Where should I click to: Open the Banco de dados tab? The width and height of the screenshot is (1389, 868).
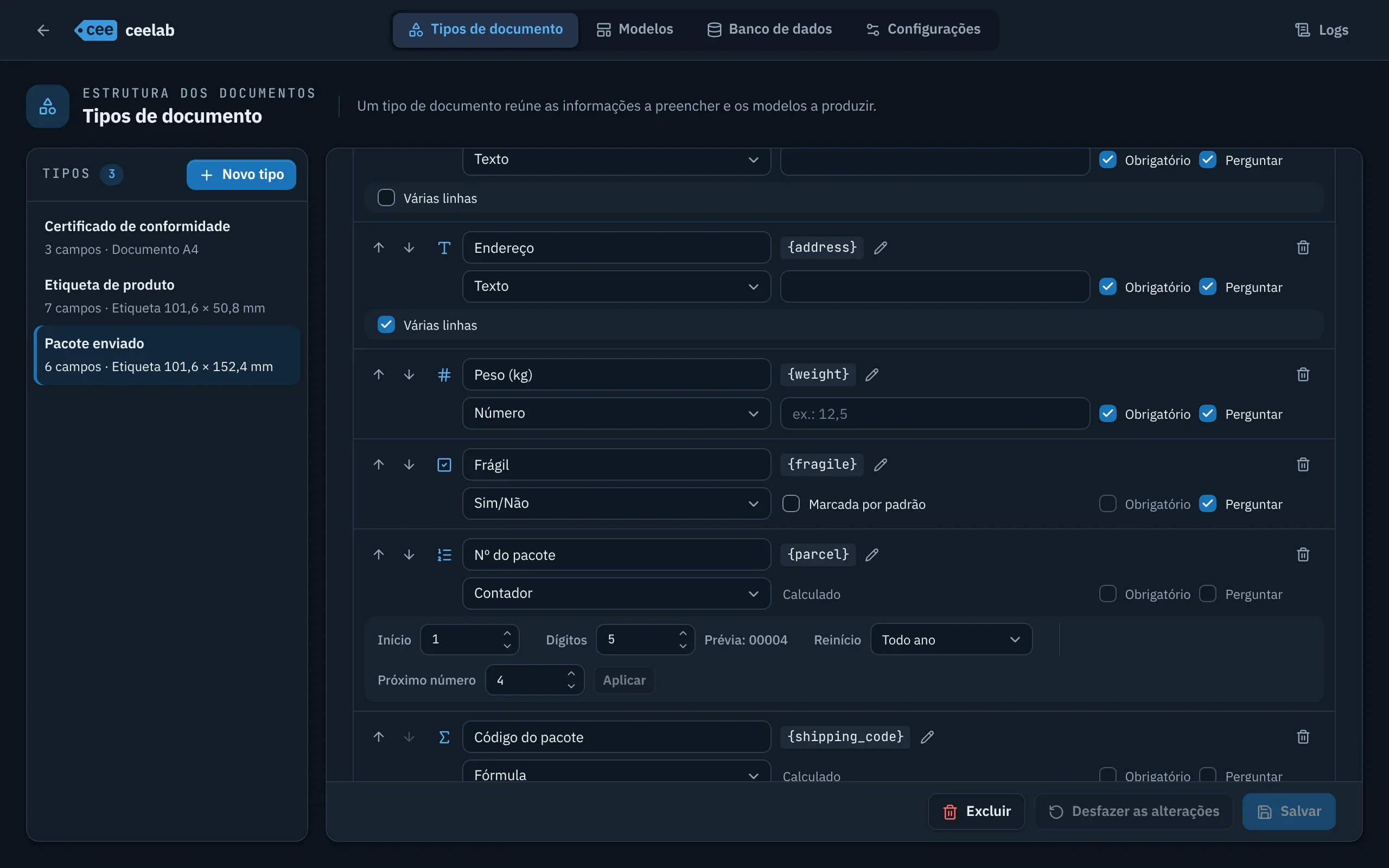(x=769, y=29)
